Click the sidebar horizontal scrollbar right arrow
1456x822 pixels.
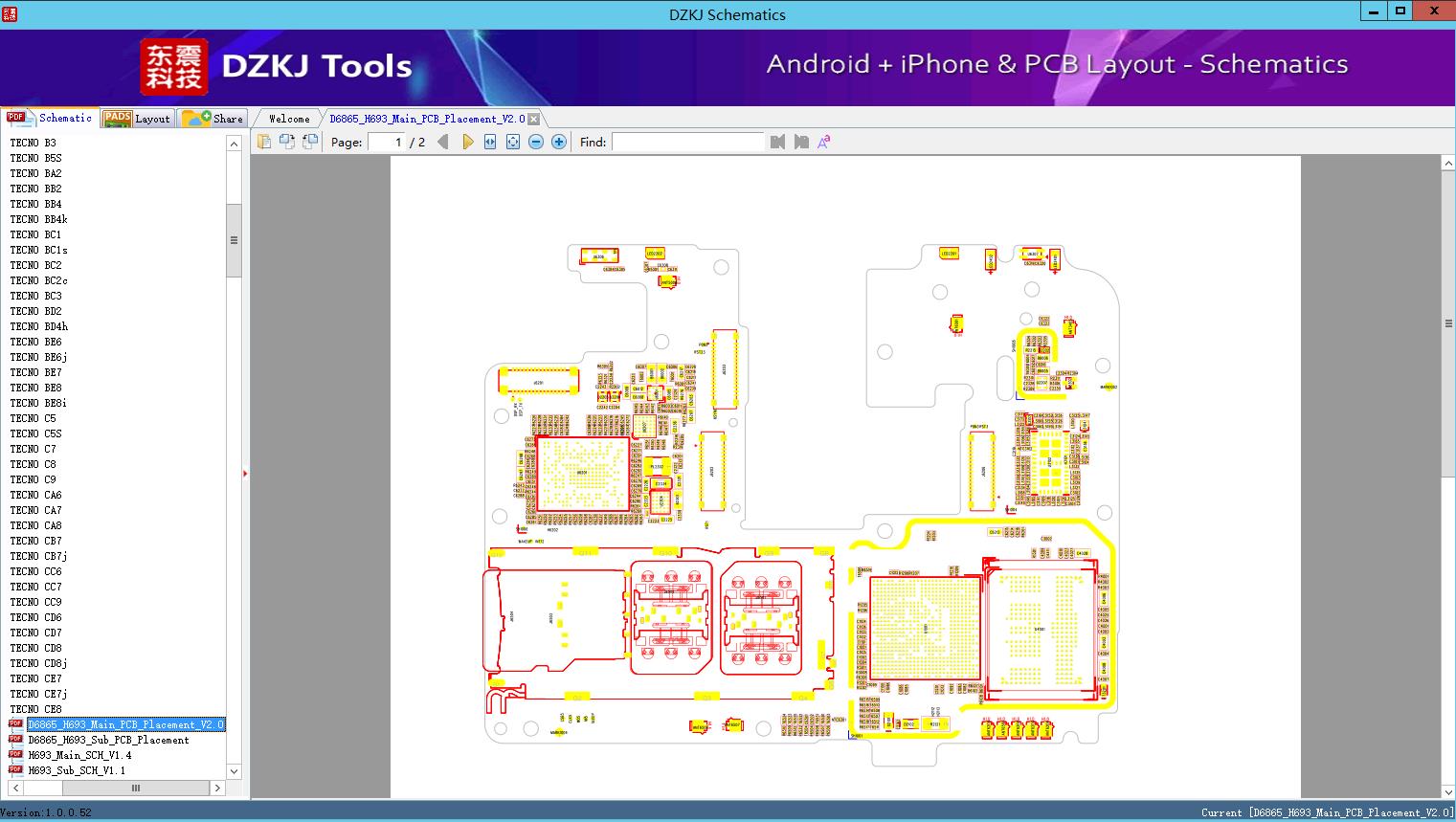(217, 788)
